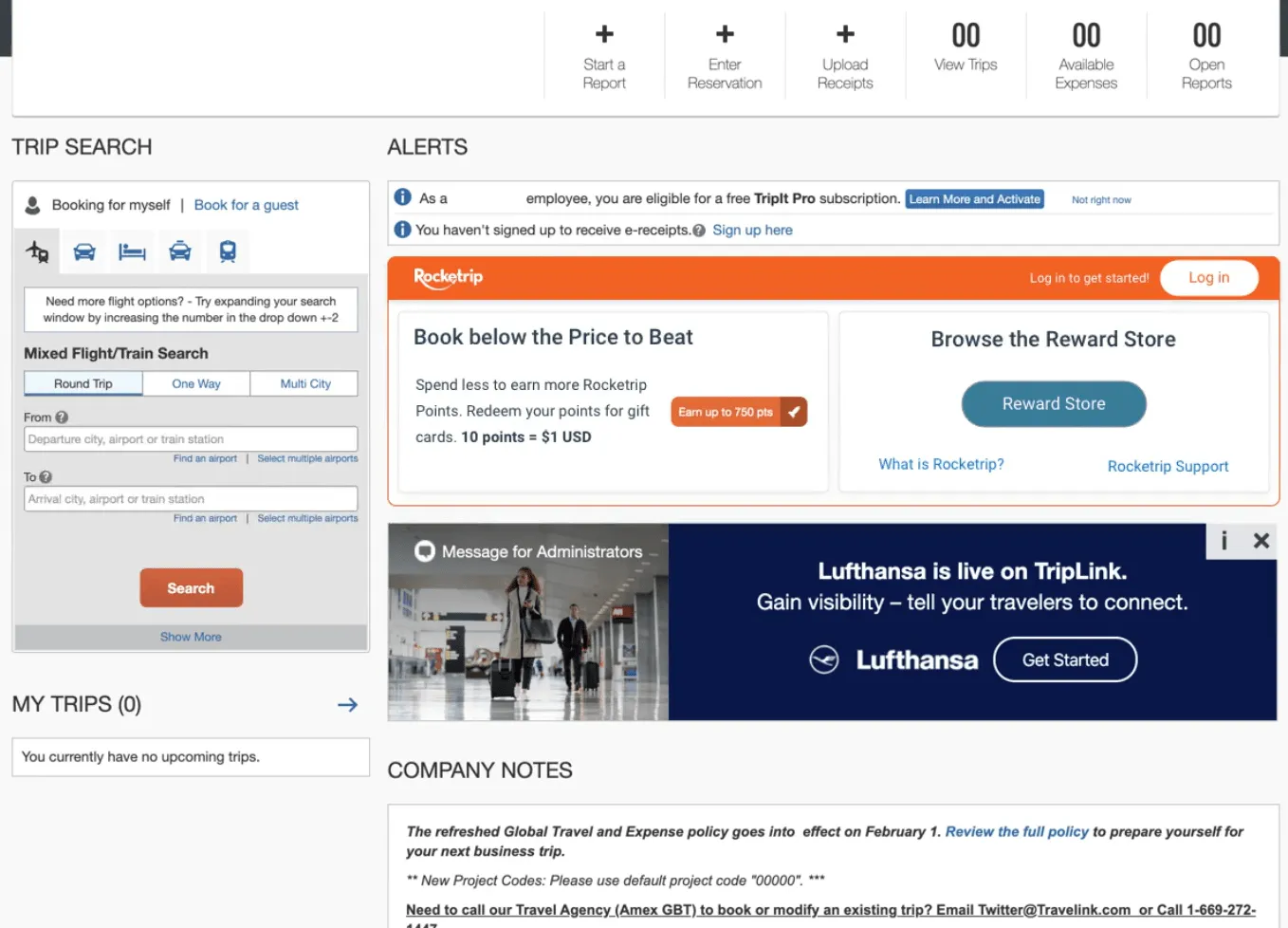
Task: Select the train search icon
Action: point(228,251)
